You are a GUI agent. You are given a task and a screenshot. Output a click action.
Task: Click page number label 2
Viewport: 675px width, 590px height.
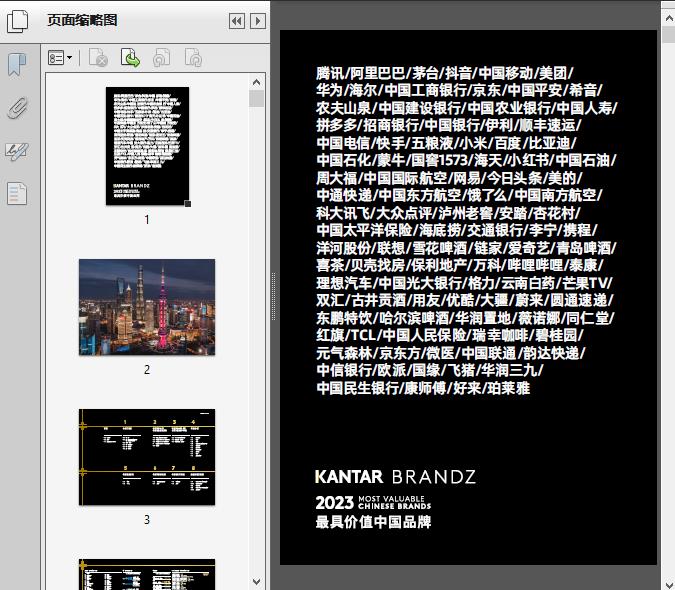pos(147,370)
